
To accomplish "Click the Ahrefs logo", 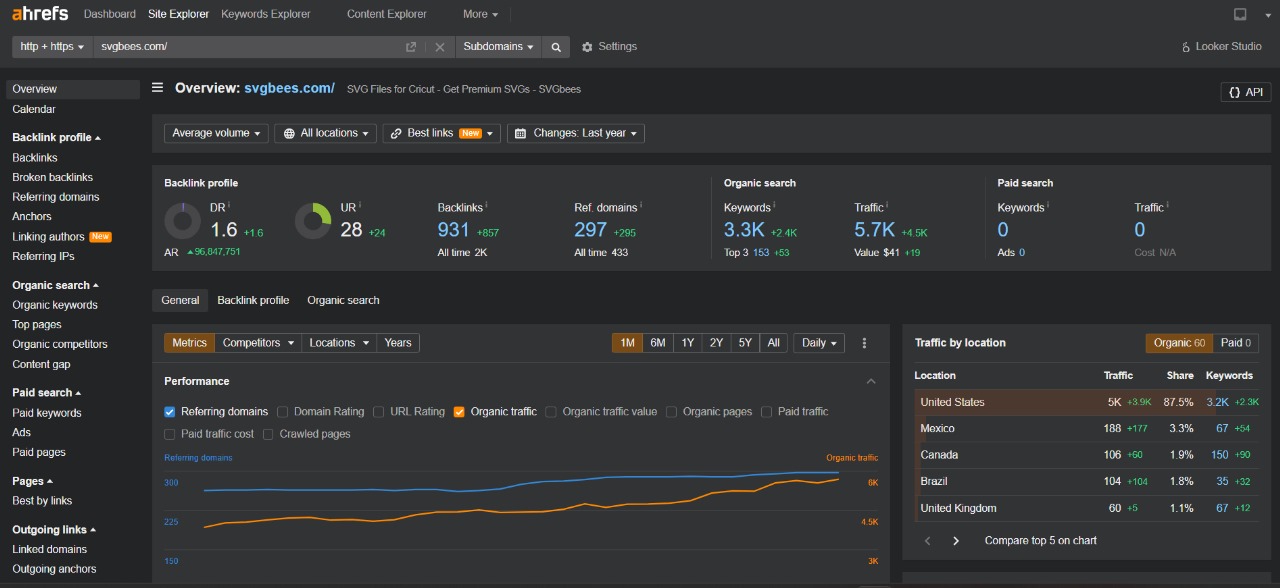I will [x=40, y=14].
